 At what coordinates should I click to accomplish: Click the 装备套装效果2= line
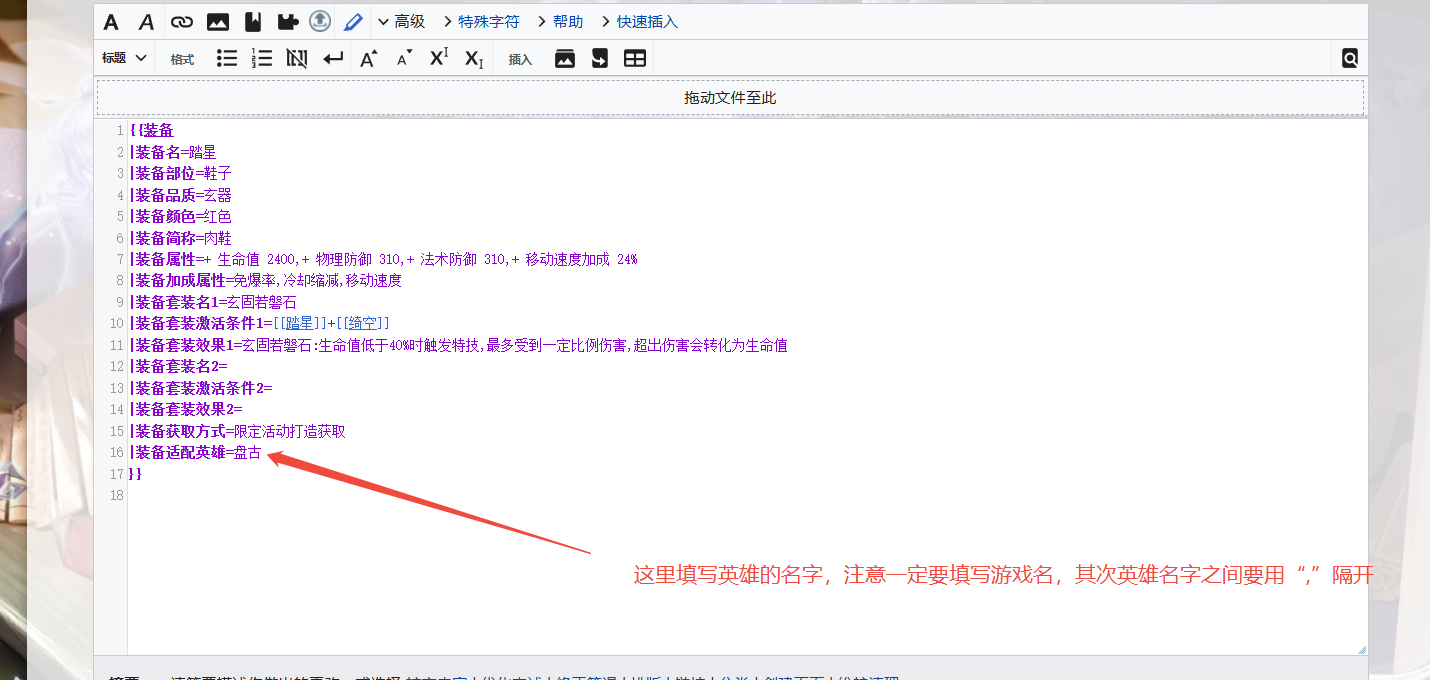pos(186,409)
